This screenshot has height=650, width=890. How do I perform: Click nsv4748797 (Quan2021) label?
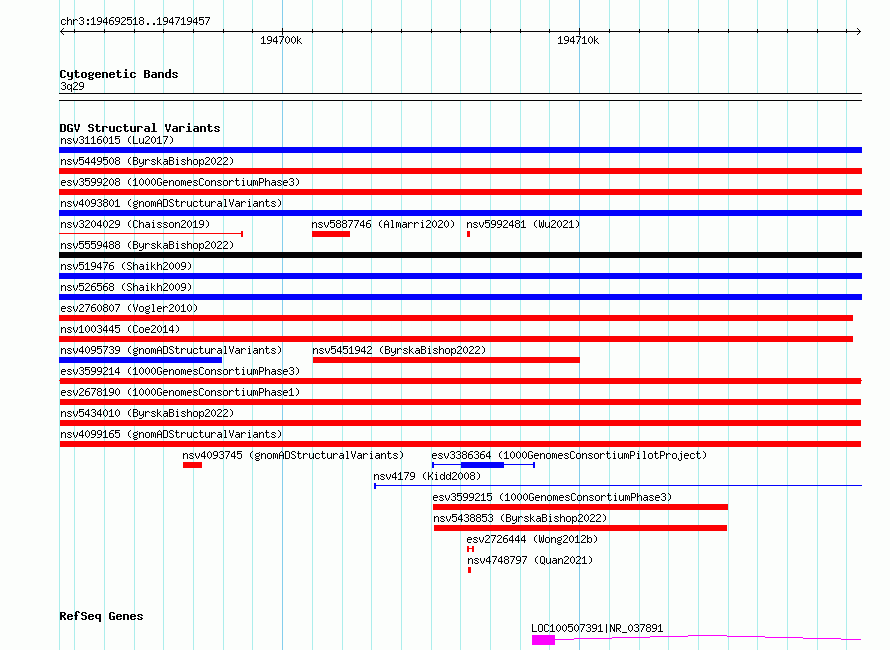[530, 560]
